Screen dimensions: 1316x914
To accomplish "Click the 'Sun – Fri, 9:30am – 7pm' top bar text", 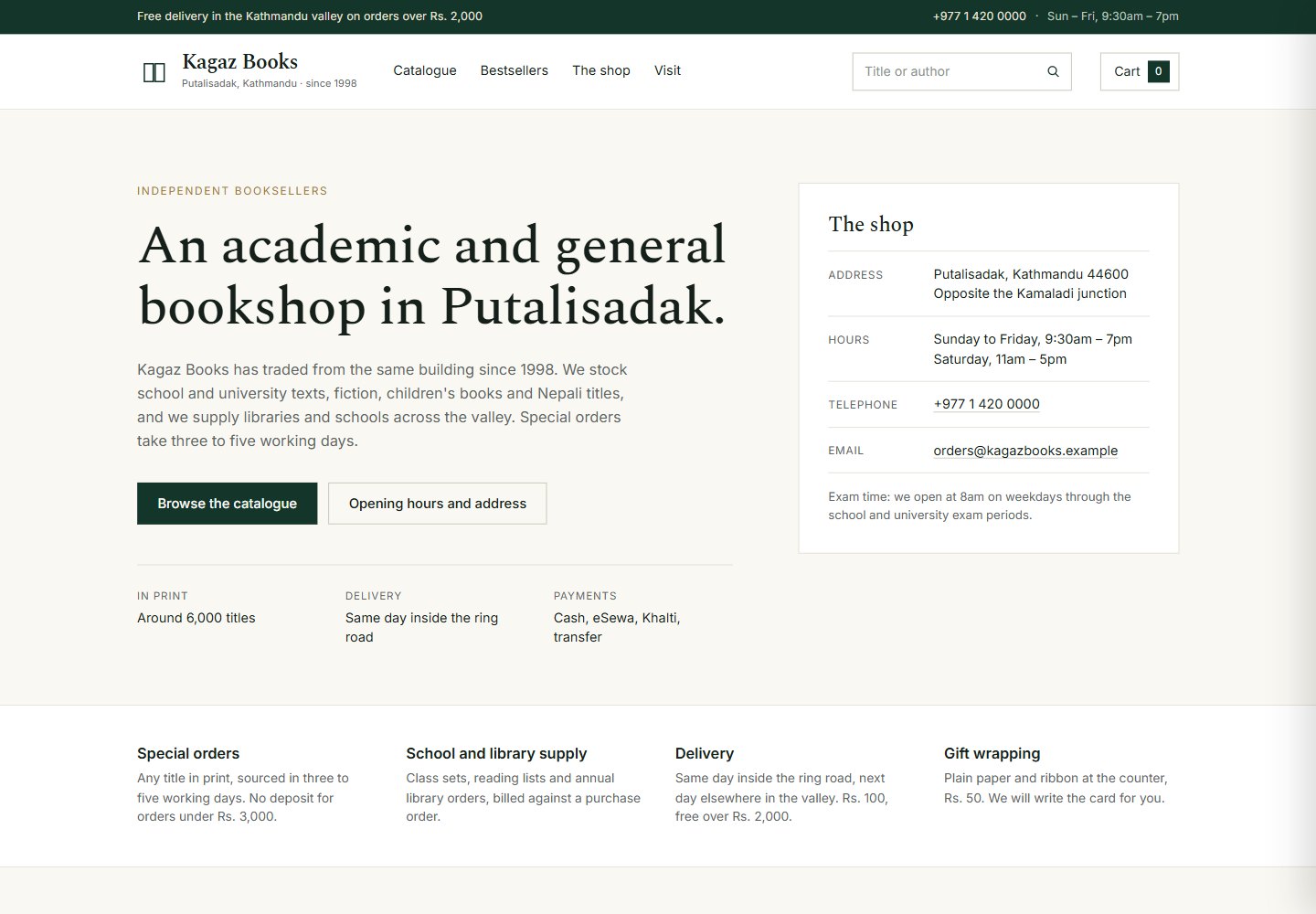I will [x=1112, y=16].
